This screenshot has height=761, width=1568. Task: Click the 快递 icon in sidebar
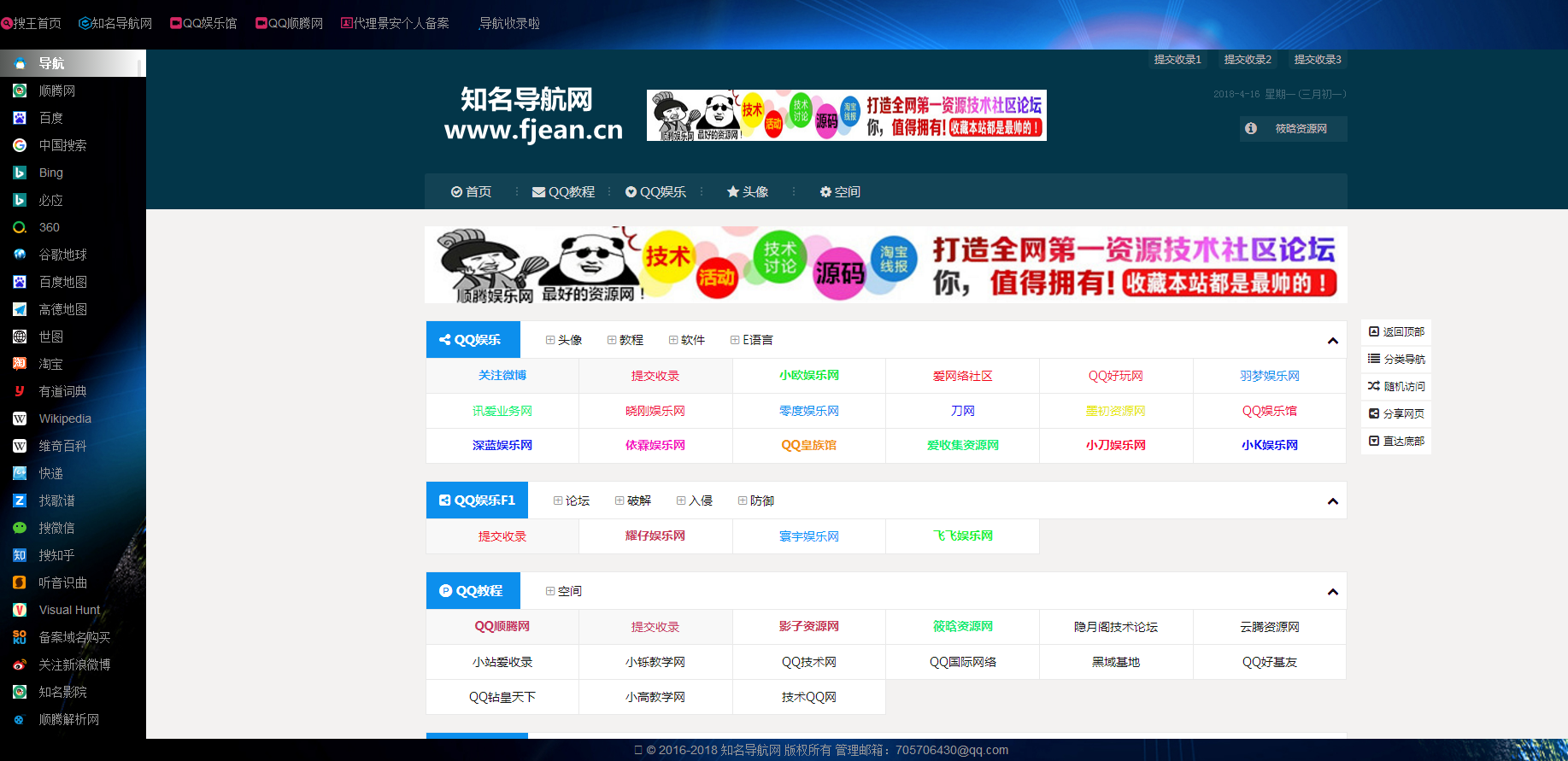point(20,473)
